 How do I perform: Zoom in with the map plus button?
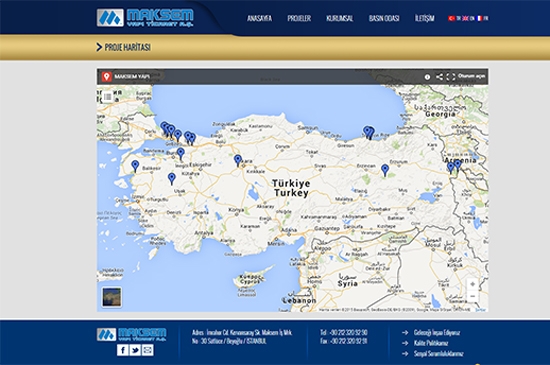[472, 284]
